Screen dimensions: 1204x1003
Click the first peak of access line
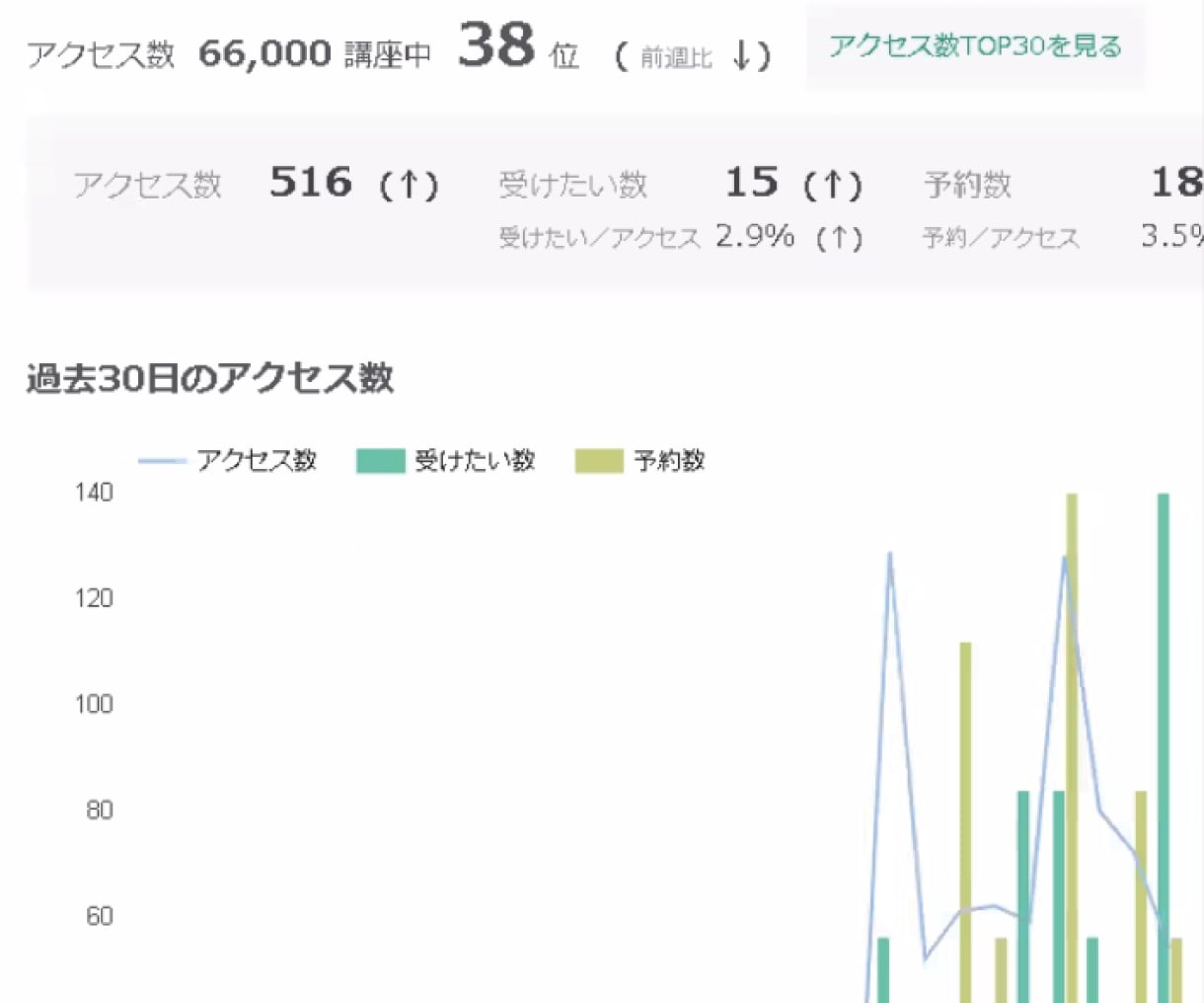pos(890,554)
